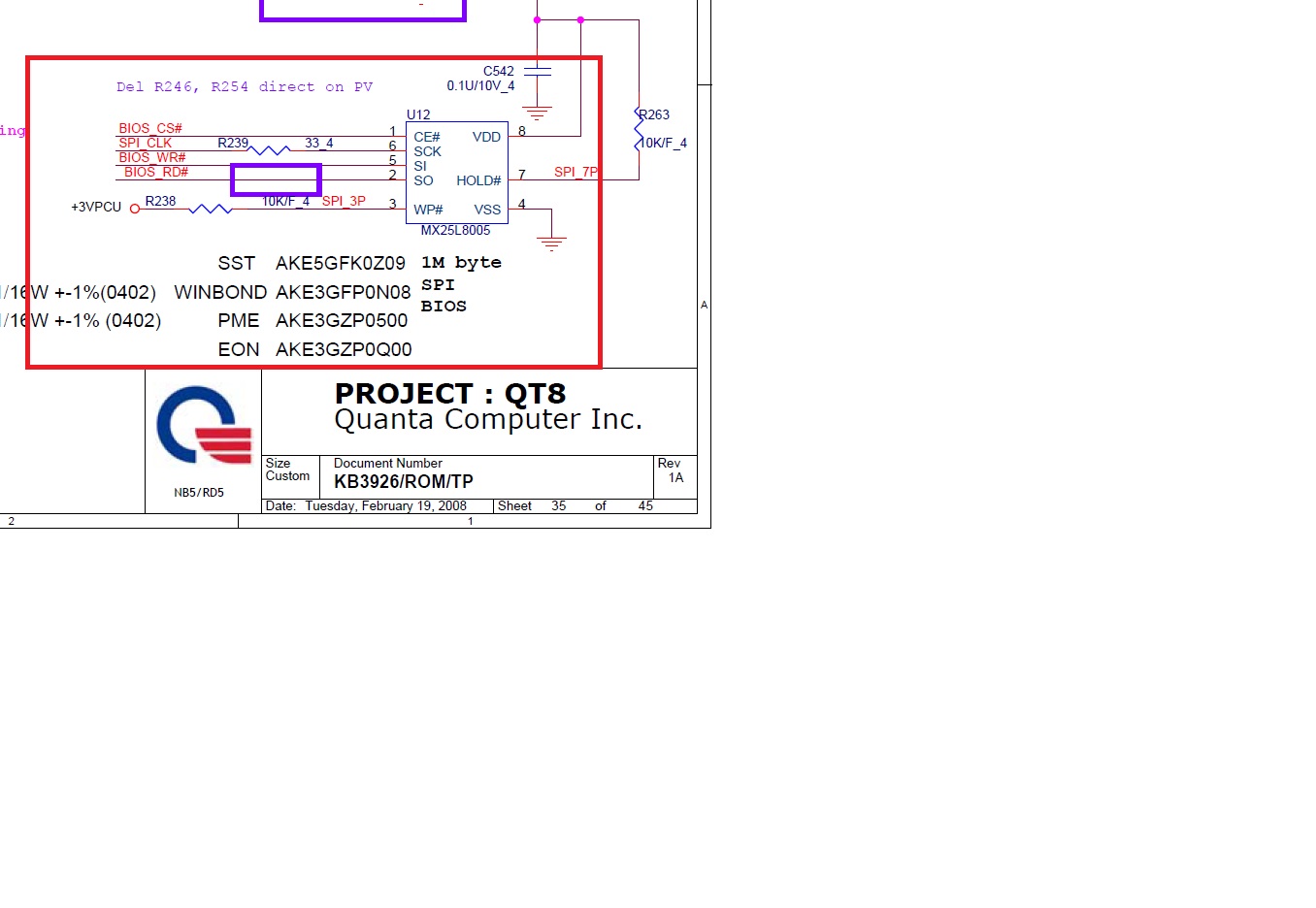The image size is (1316, 908).
Task: Select the CE# pin name
Action: point(427,137)
